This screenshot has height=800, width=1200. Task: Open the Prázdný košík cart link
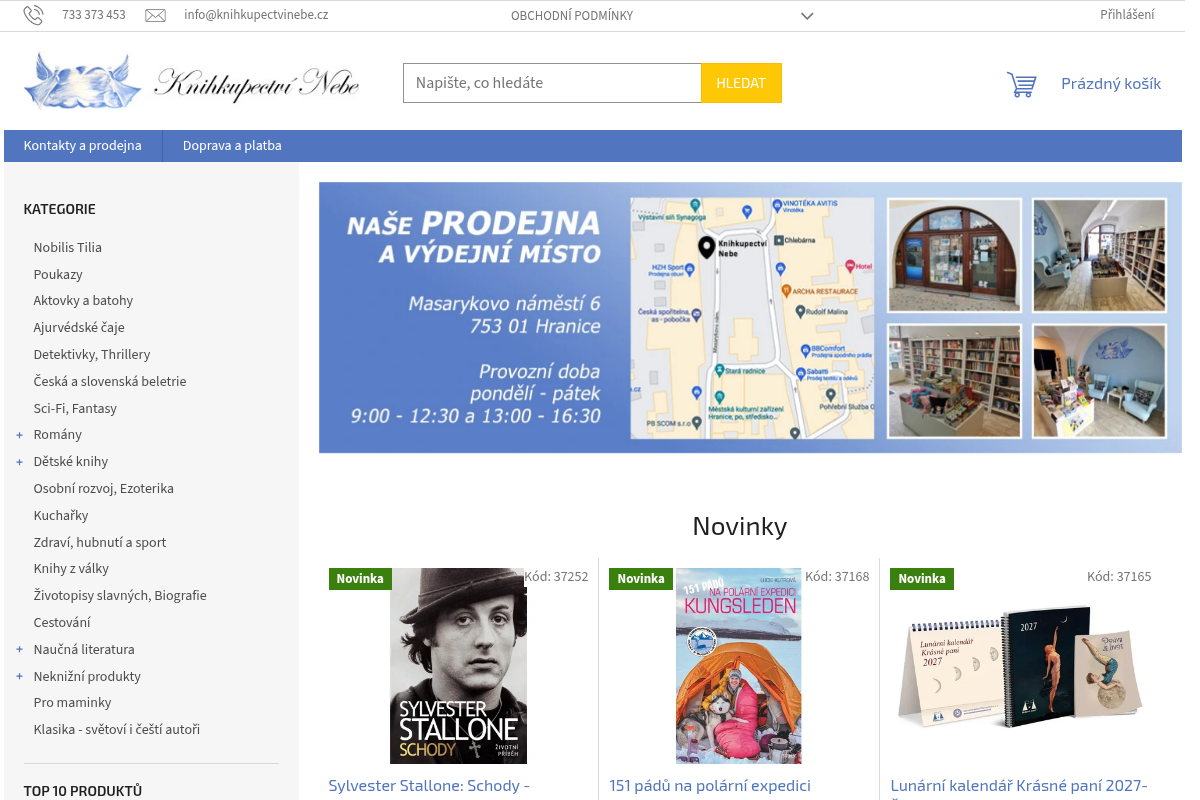coord(1111,84)
